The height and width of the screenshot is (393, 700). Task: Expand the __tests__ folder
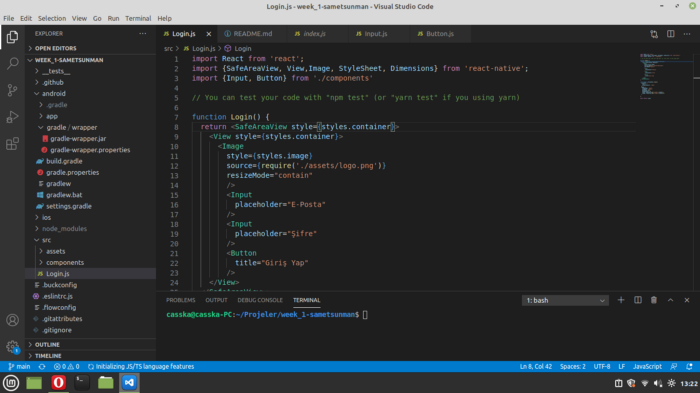coord(91,71)
